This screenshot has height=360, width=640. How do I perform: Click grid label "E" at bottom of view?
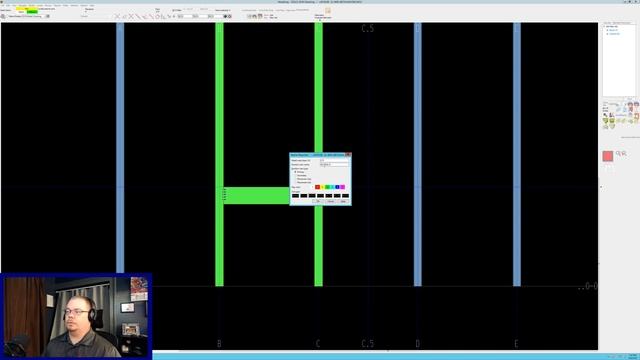click(x=517, y=344)
